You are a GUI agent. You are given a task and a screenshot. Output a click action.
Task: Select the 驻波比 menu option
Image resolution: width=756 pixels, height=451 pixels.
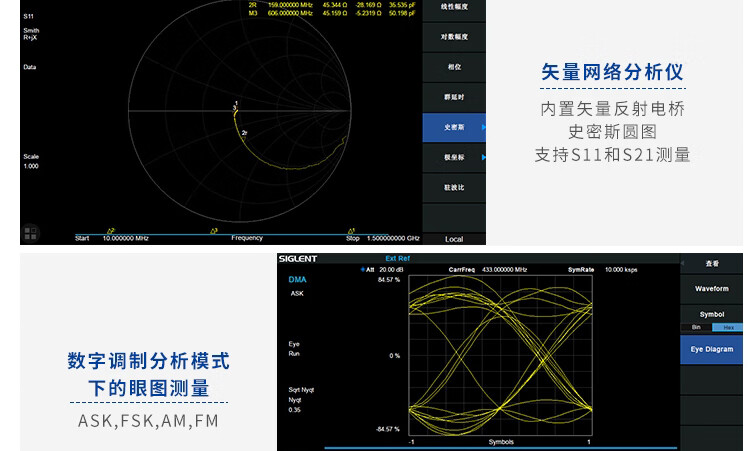tap(454, 187)
